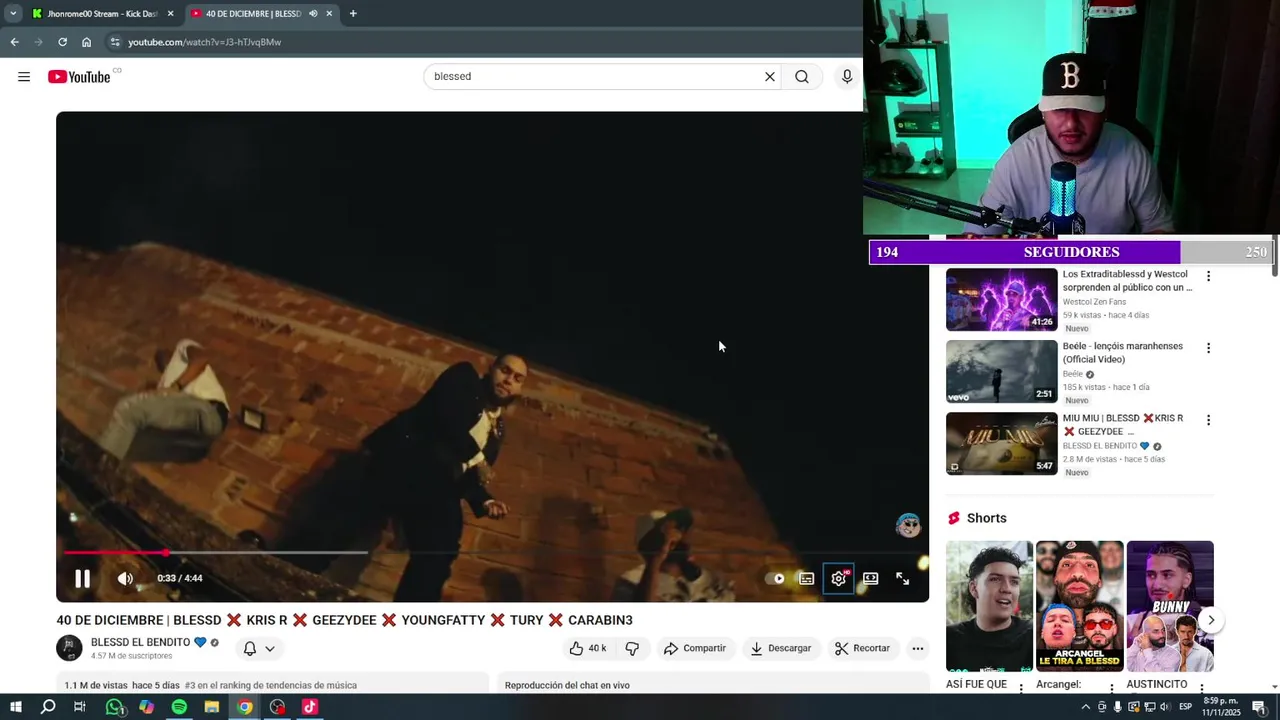Start voice search with the microphone
This screenshot has height=720, width=1280.
847,76
